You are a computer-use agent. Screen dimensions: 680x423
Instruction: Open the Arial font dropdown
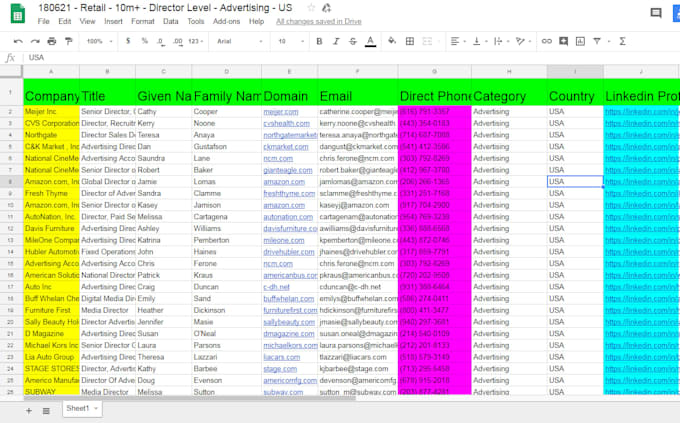pyautogui.click(x=240, y=41)
